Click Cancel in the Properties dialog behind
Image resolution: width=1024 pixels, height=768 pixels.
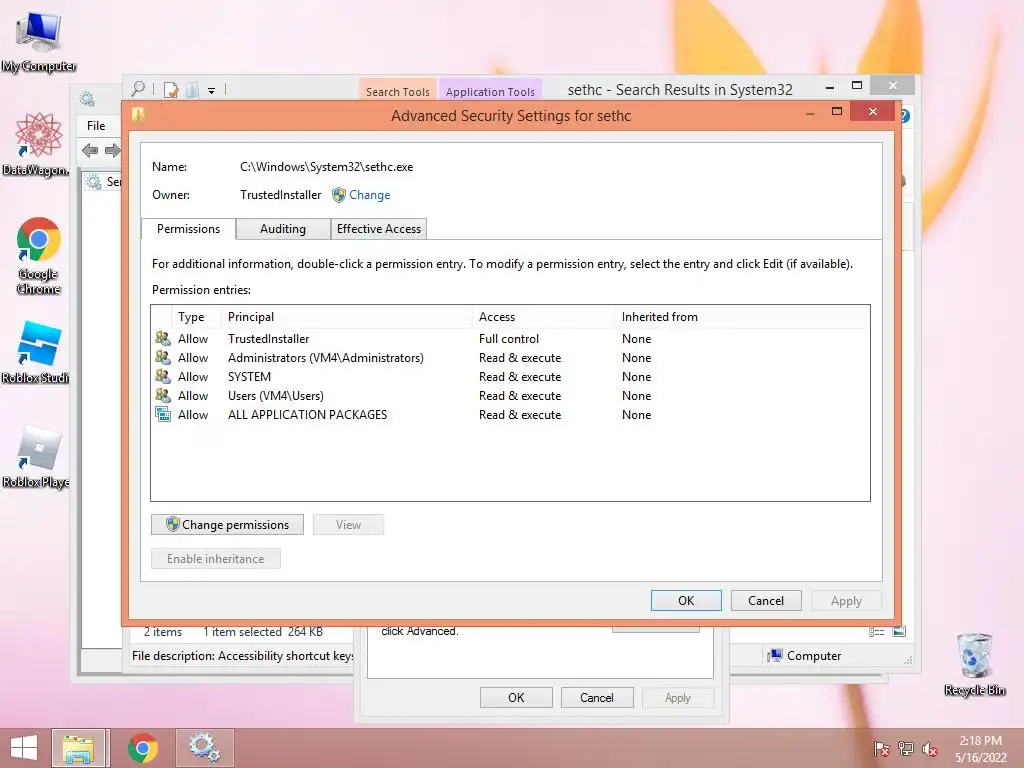click(x=597, y=697)
